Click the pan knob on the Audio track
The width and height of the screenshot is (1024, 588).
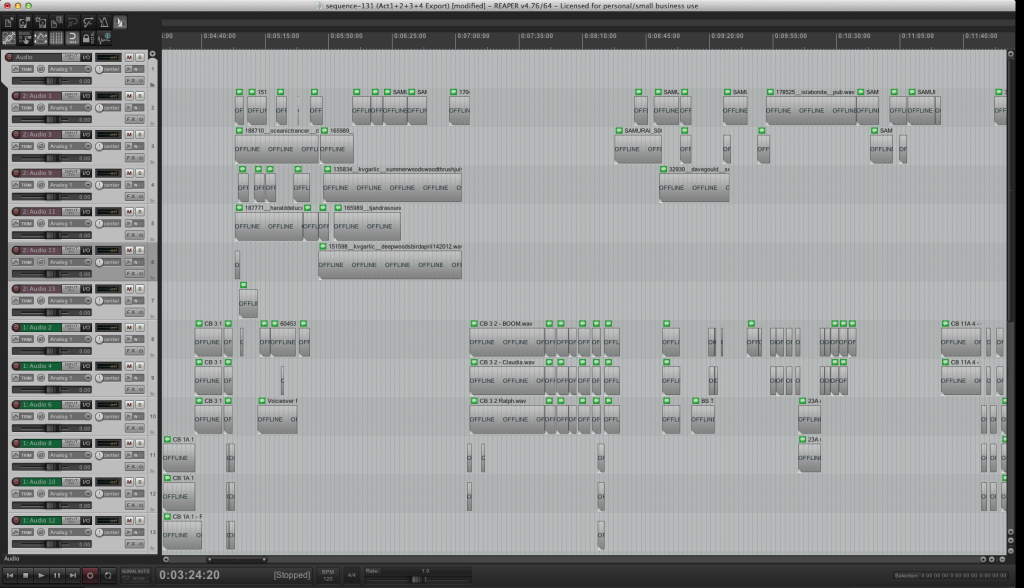point(99,69)
